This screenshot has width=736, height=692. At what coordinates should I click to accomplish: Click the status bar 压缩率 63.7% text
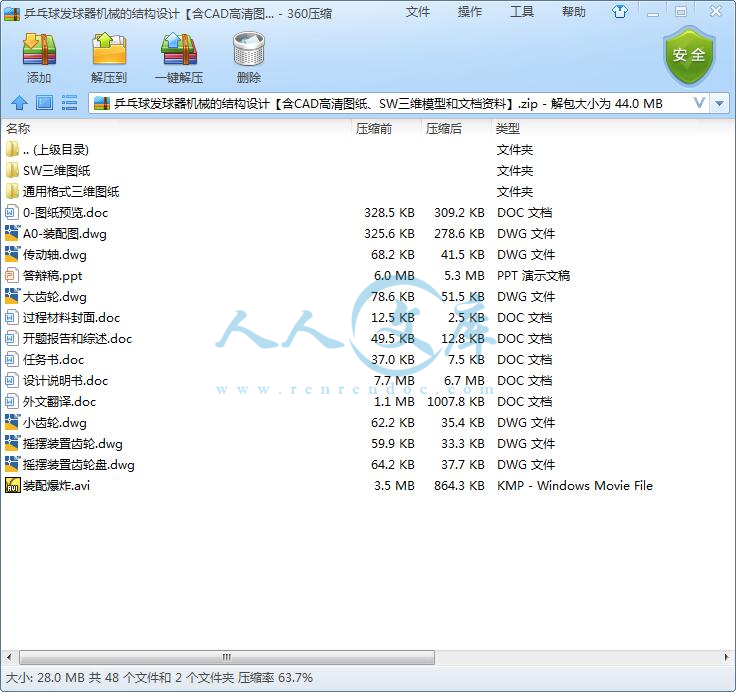(275, 677)
